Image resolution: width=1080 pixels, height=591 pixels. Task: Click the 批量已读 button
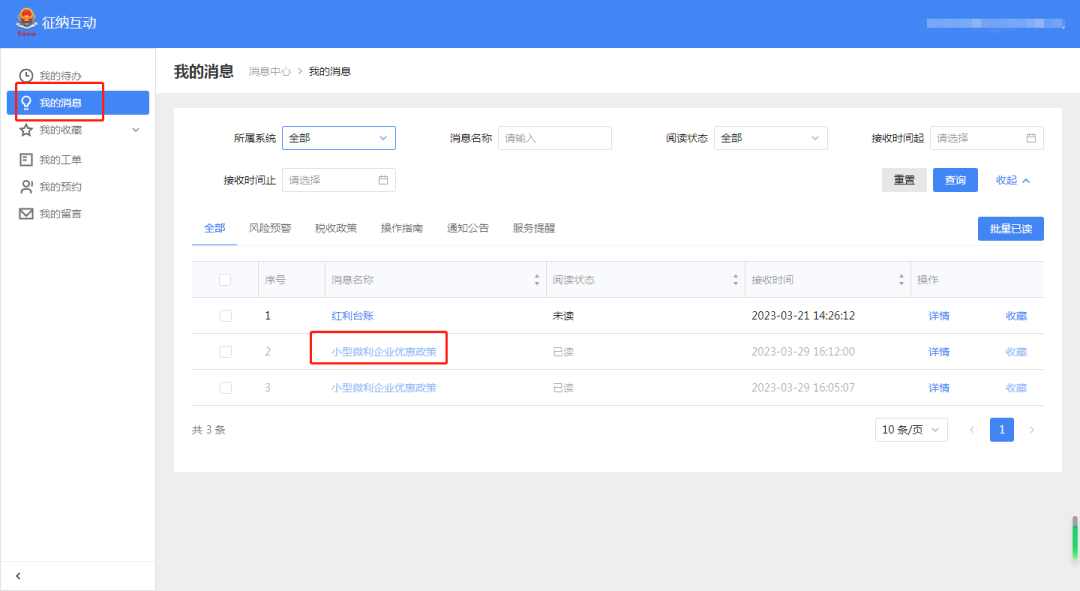click(x=1010, y=229)
